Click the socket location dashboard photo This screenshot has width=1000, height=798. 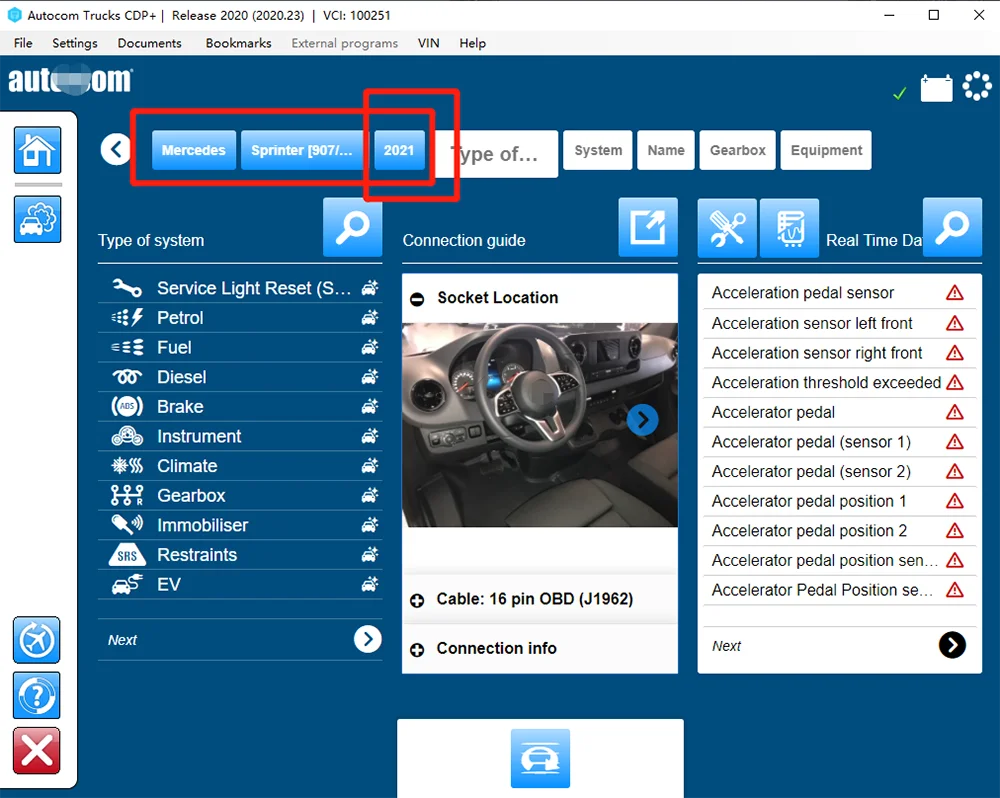tap(540, 425)
